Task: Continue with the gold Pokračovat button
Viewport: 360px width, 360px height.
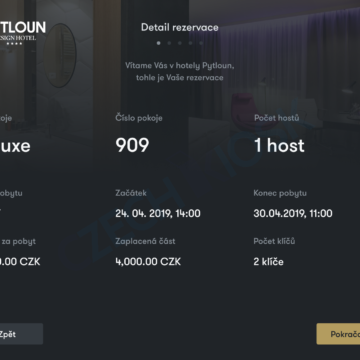Action: (338, 334)
